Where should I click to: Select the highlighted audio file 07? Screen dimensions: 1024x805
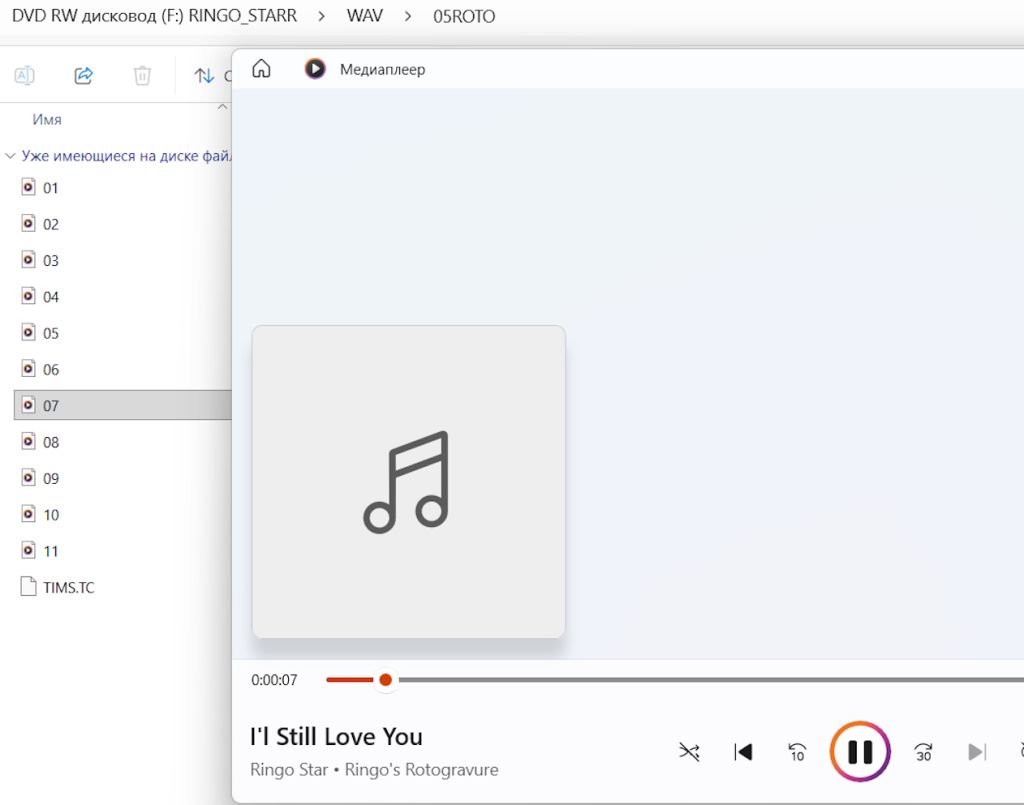(x=122, y=405)
